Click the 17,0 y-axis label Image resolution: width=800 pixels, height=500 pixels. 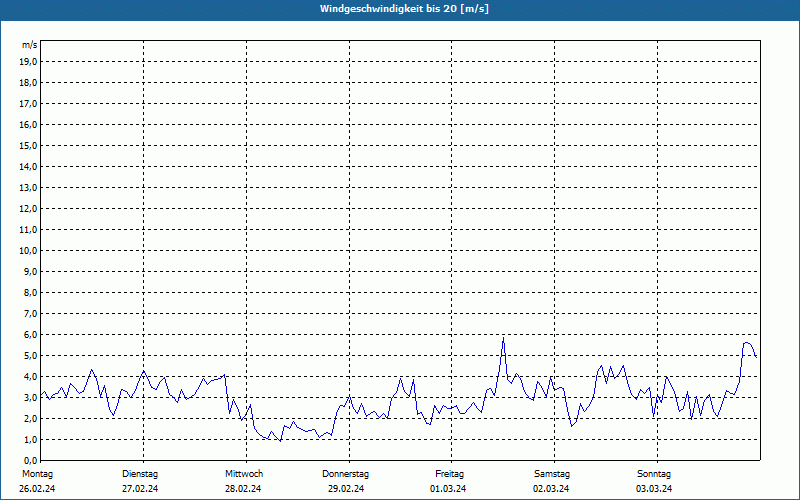[28, 104]
